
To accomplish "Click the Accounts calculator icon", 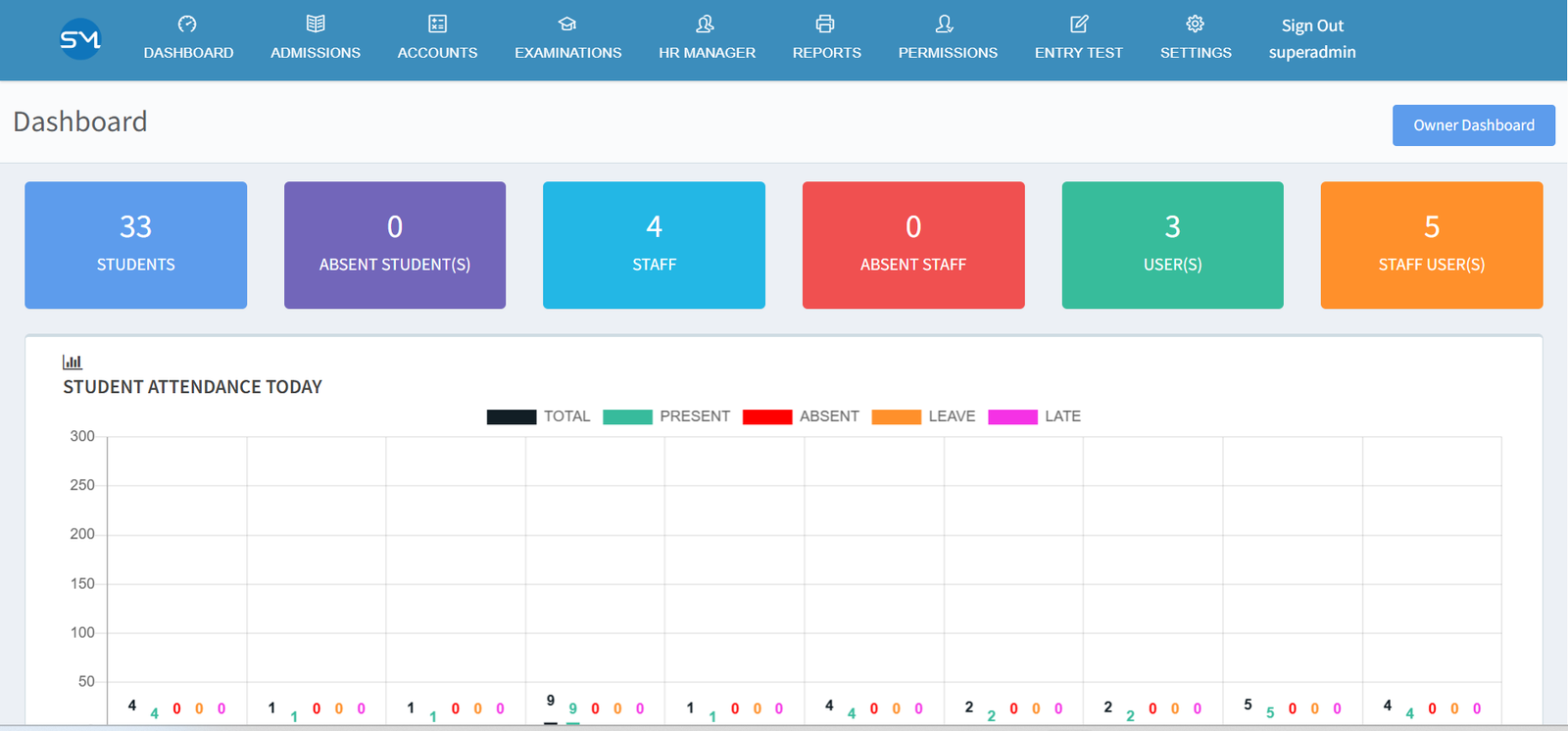I will pos(437,24).
